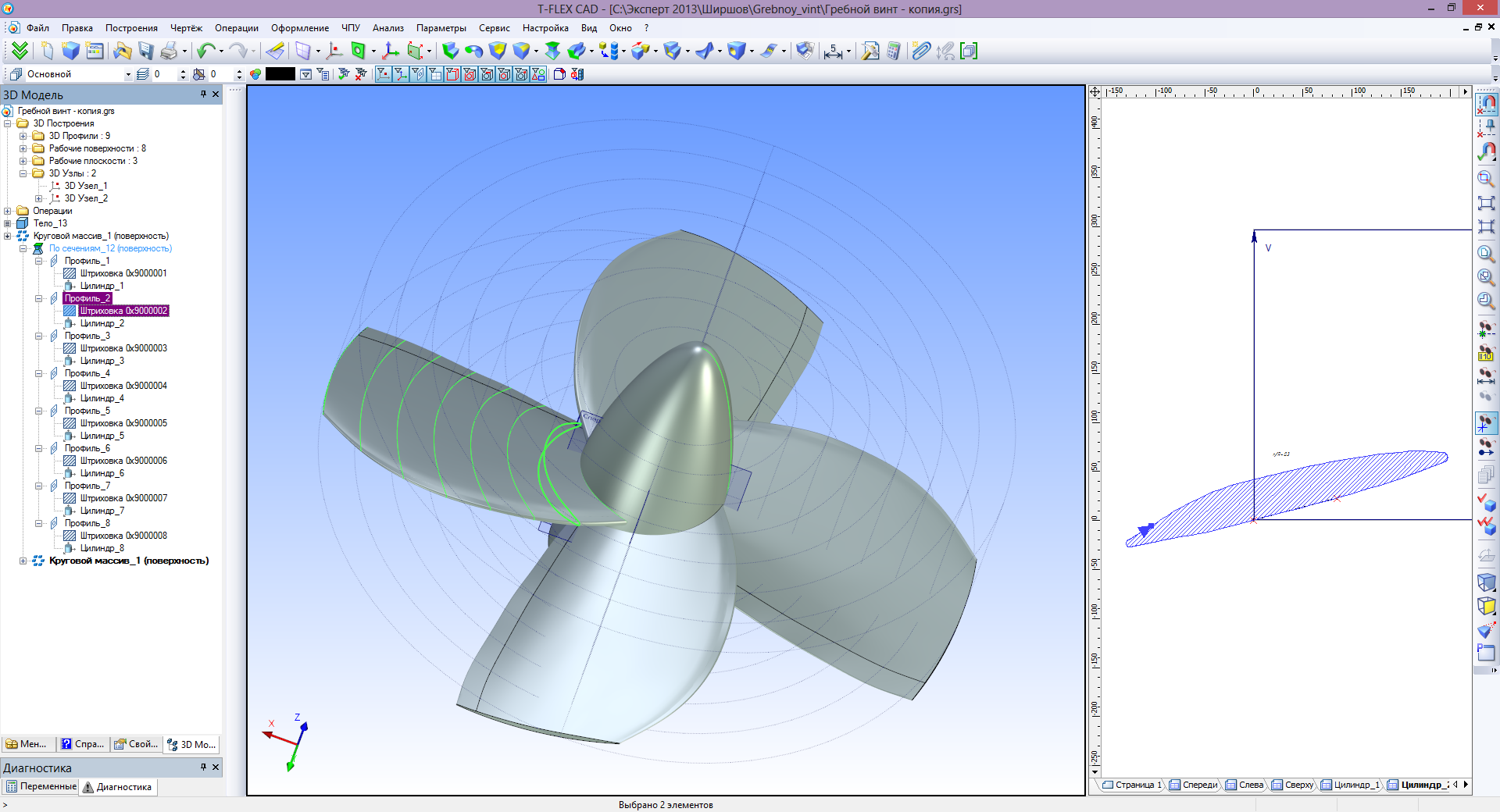Click the yellow wireframe cube icon
This screenshot has width=1500, height=812.
(x=1486, y=606)
